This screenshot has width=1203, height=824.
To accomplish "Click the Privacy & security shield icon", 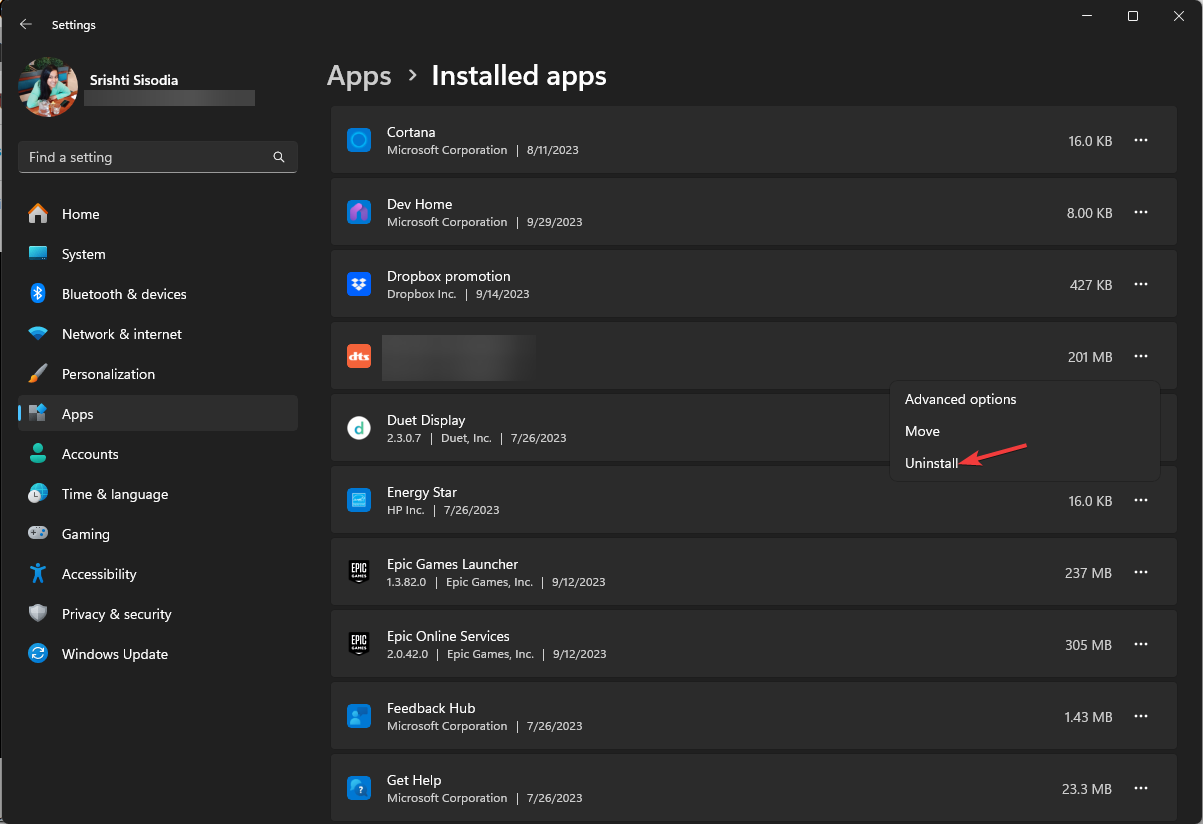I will (38, 614).
